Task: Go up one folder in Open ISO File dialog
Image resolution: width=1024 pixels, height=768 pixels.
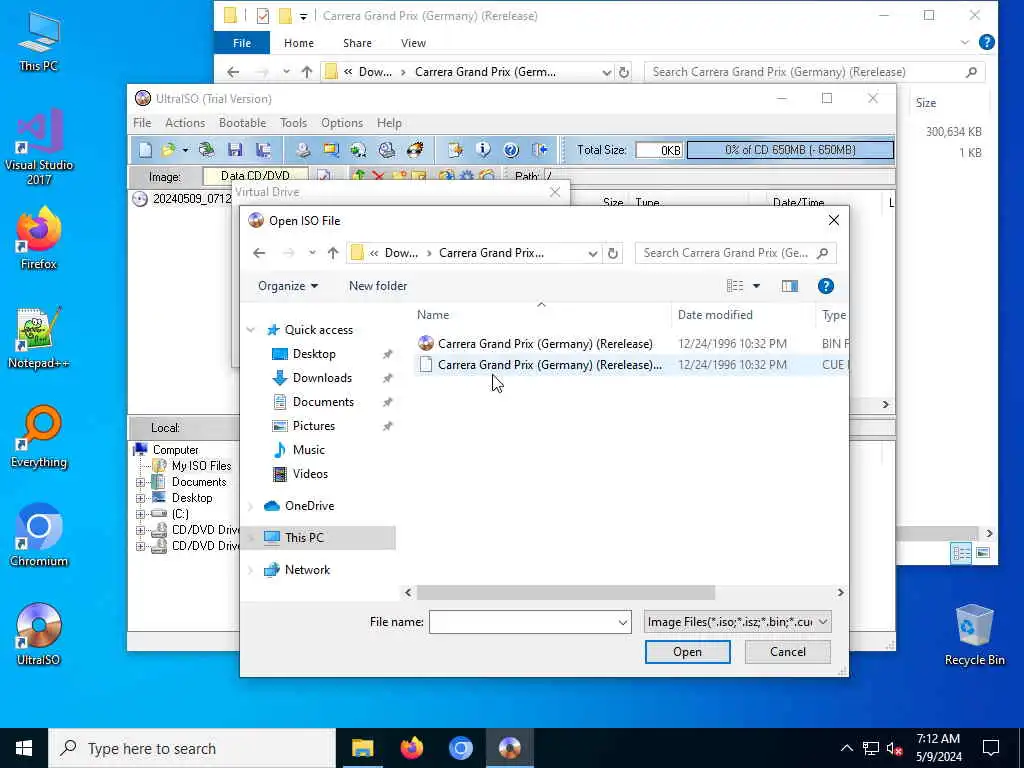Action: [x=333, y=253]
